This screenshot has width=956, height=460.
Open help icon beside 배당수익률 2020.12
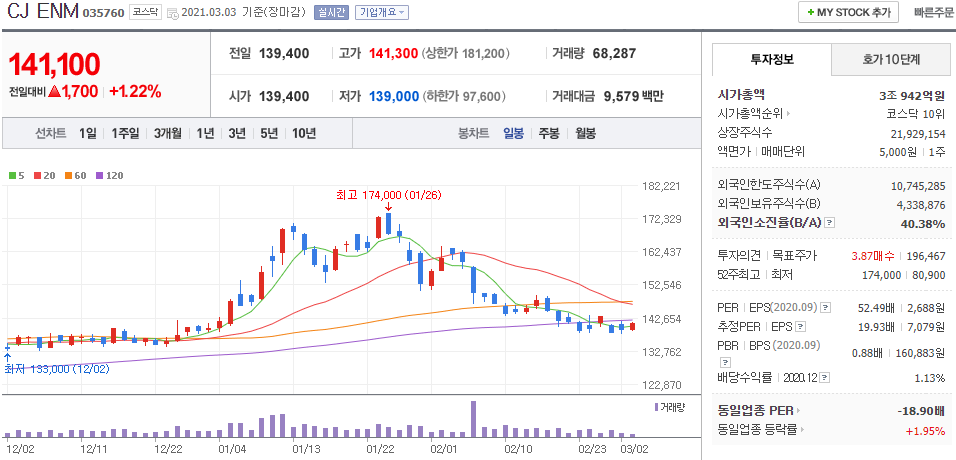point(825,378)
